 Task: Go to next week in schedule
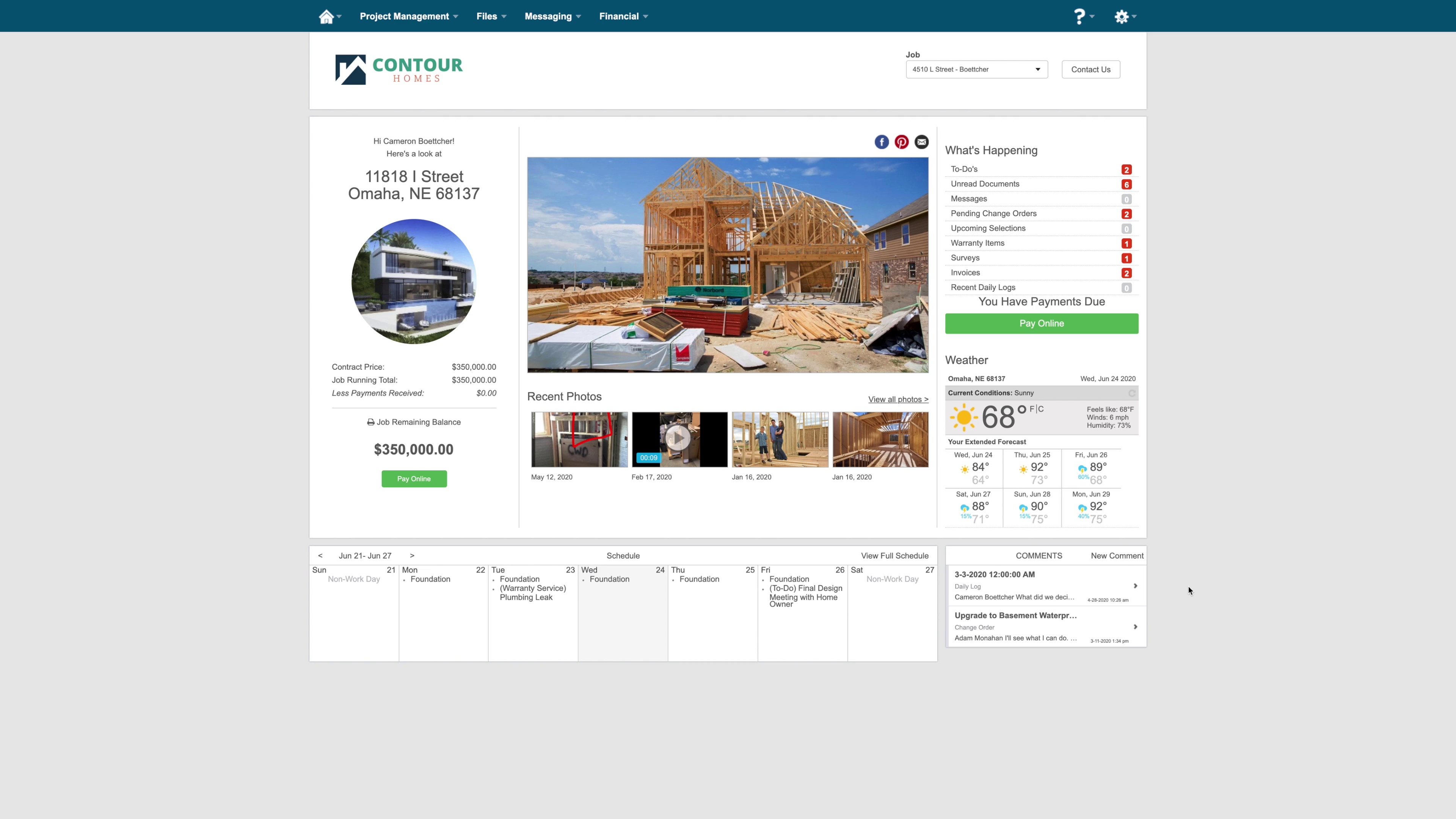point(412,555)
